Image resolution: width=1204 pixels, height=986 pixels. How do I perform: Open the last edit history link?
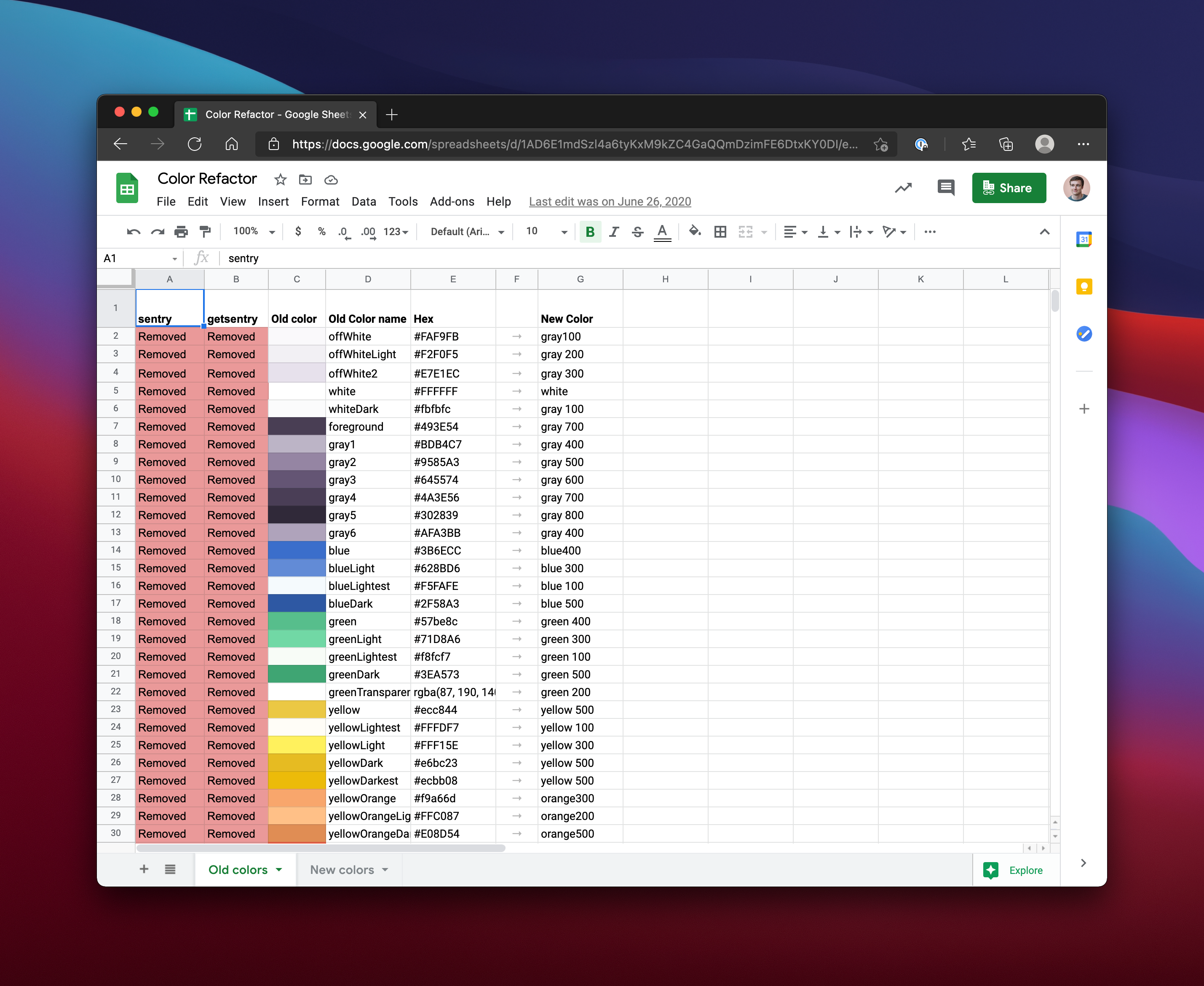(610, 202)
